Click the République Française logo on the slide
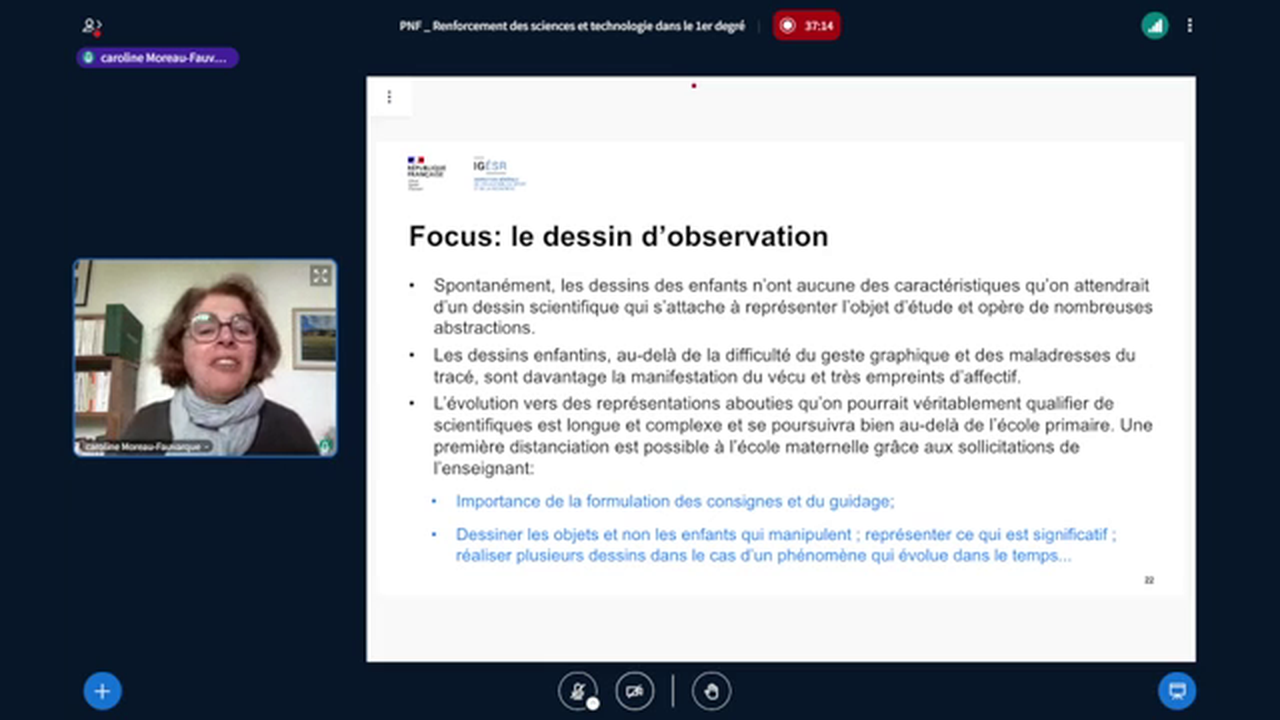 coord(425,173)
